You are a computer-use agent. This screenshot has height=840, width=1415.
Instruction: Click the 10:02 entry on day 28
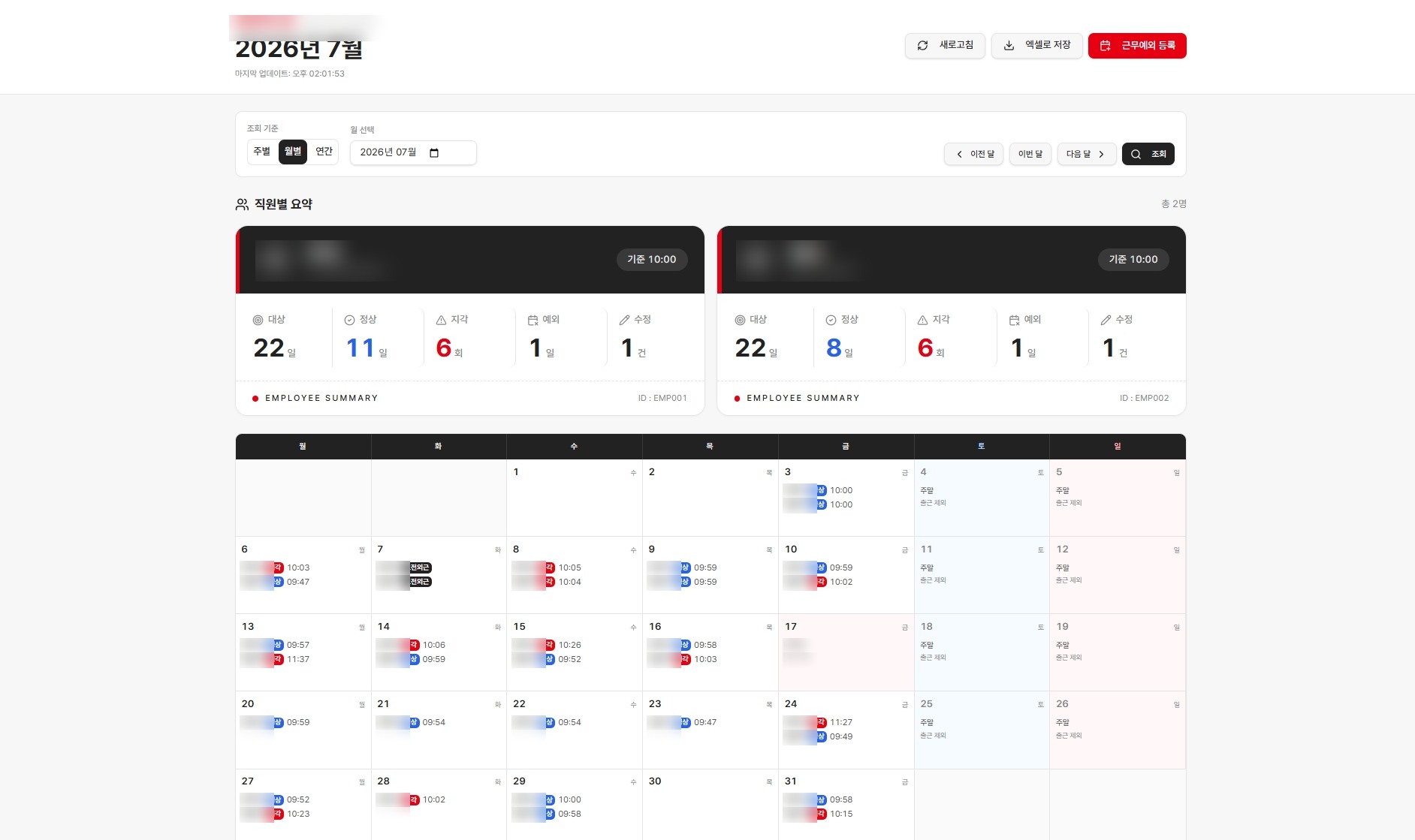pyautogui.click(x=434, y=800)
